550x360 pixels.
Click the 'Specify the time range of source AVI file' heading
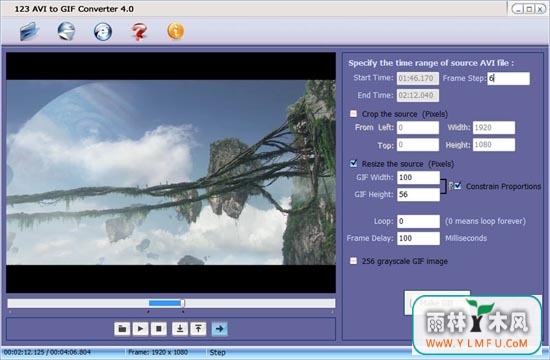[431, 63]
